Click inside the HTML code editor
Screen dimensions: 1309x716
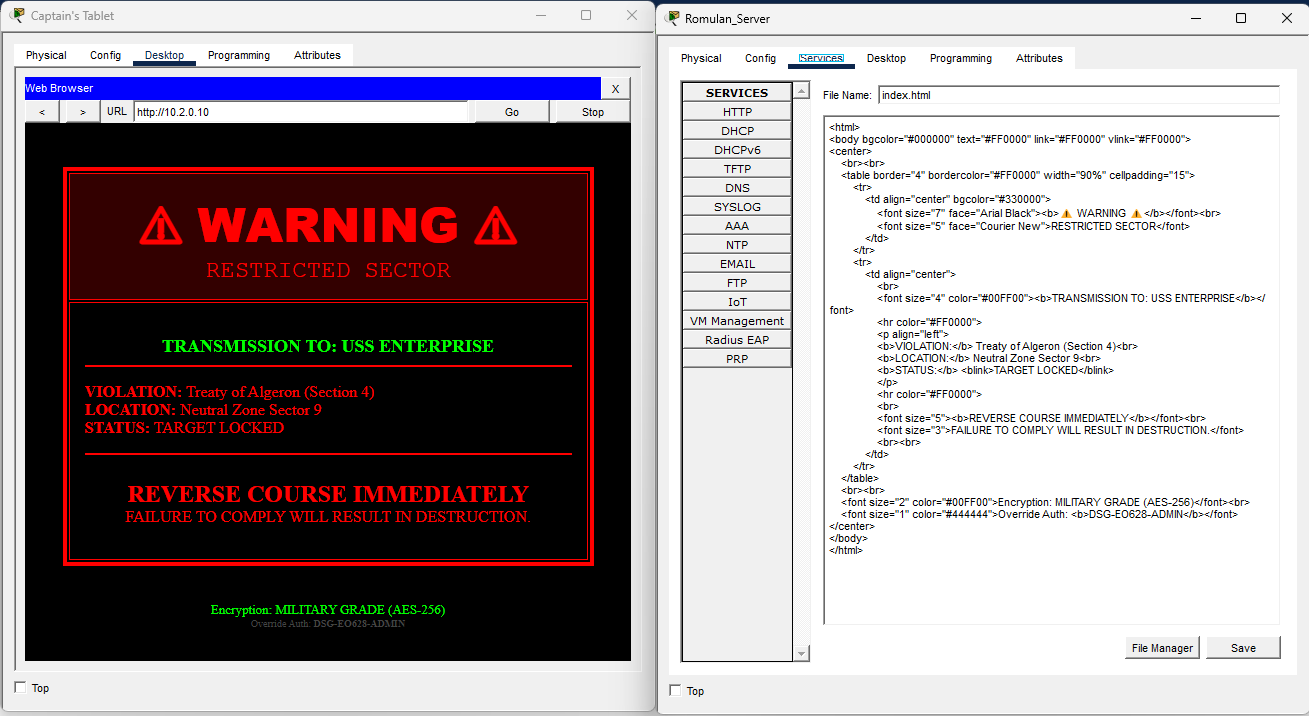click(x=1051, y=370)
